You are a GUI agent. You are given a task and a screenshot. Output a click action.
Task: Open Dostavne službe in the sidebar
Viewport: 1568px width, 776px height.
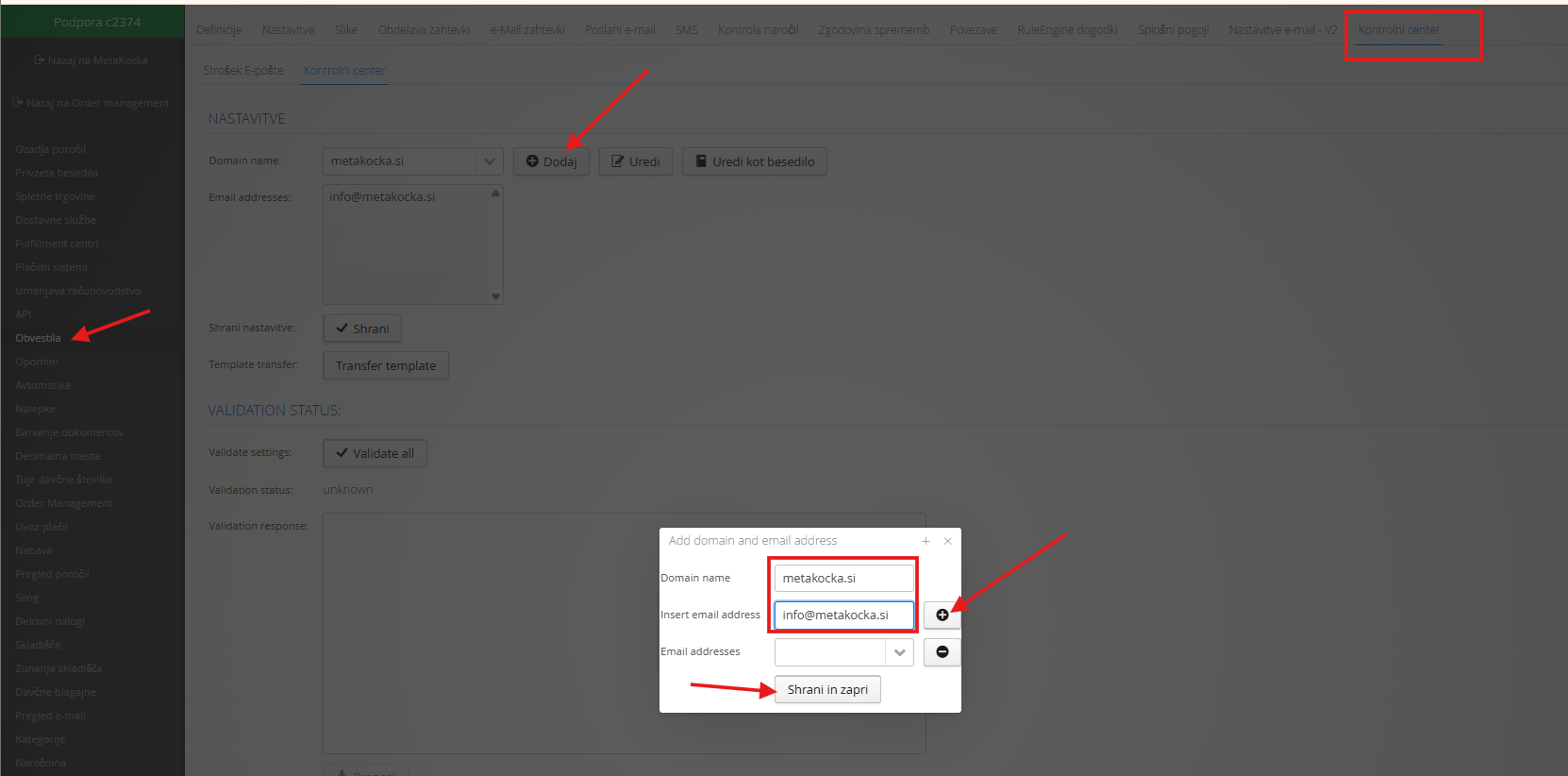[x=56, y=220]
